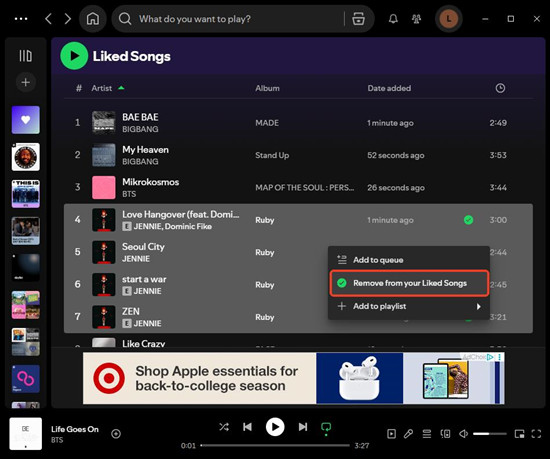The image size is (550, 459).
Task: Open the notifications bell
Action: 393,19
